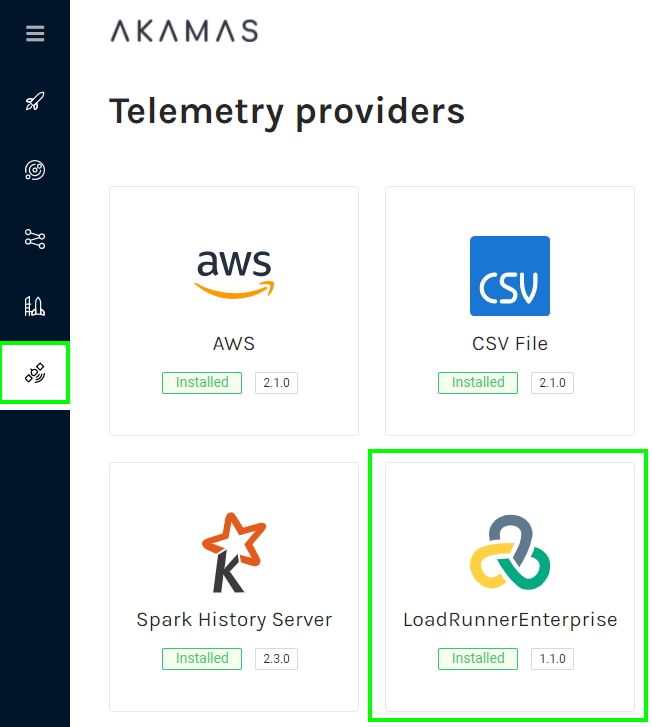Click the Spark History Server star logo
This screenshot has width=652, height=727.
[x=234, y=551]
